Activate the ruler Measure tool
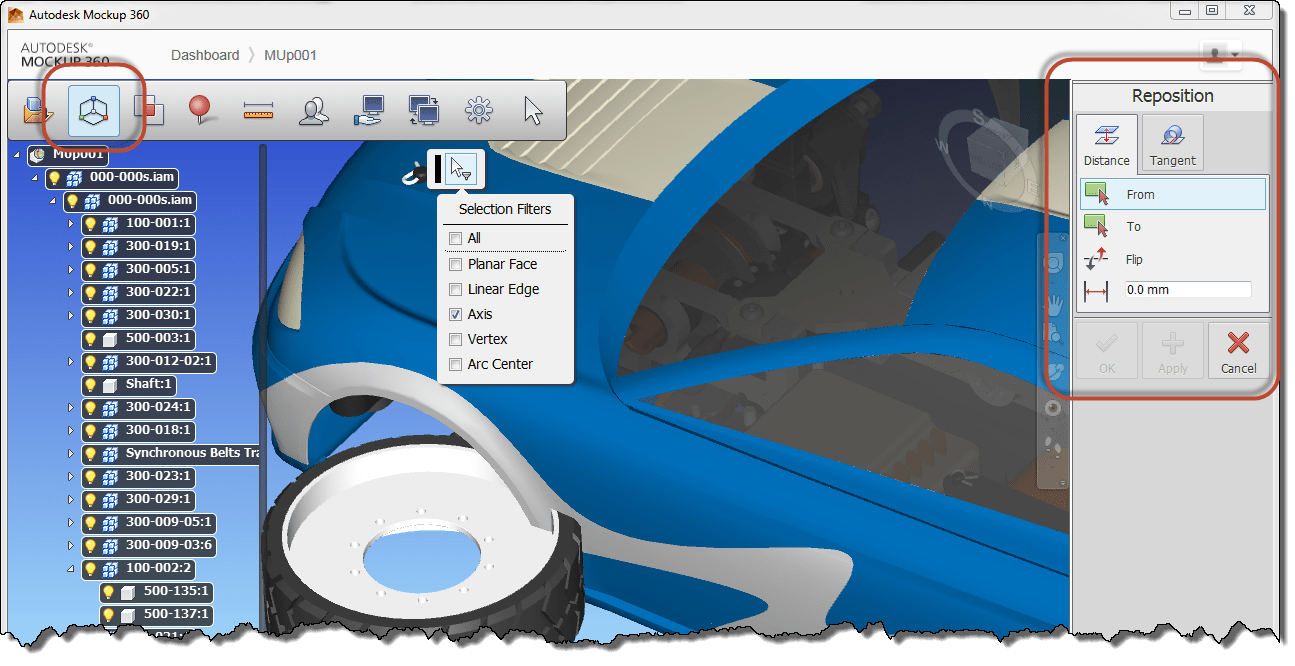Image resolution: width=1295 pixels, height=666 pixels. point(257,110)
